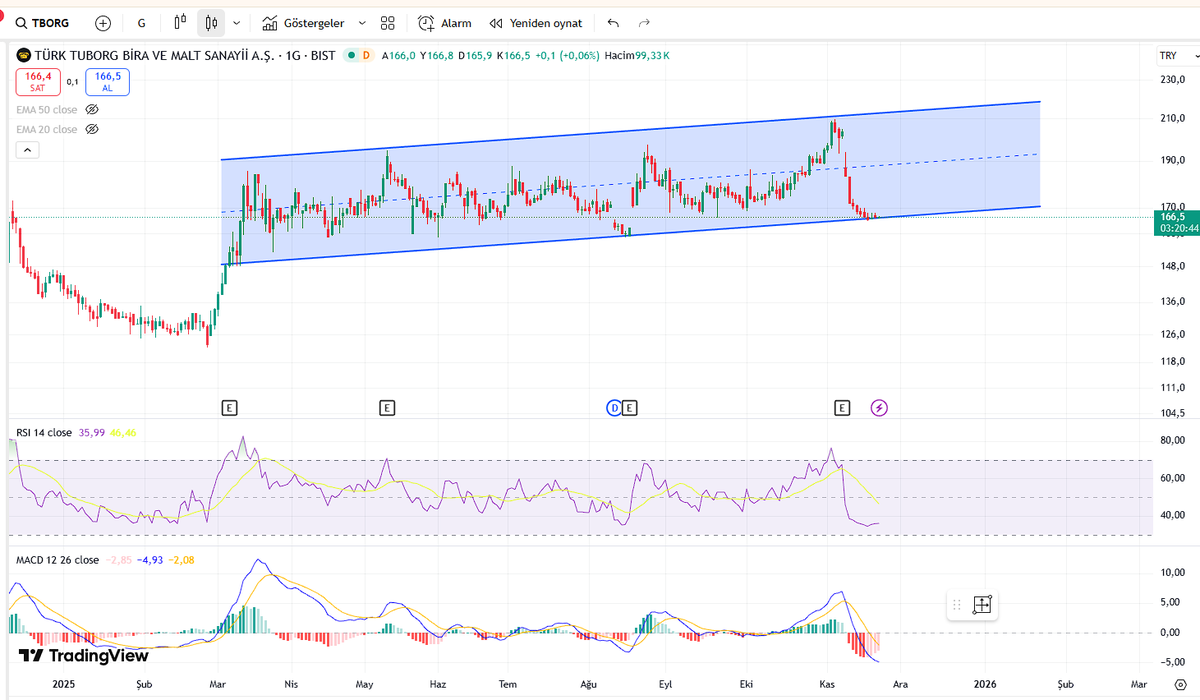Toggle visibility of EMA 50 indicator

click(x=92, y=109)
